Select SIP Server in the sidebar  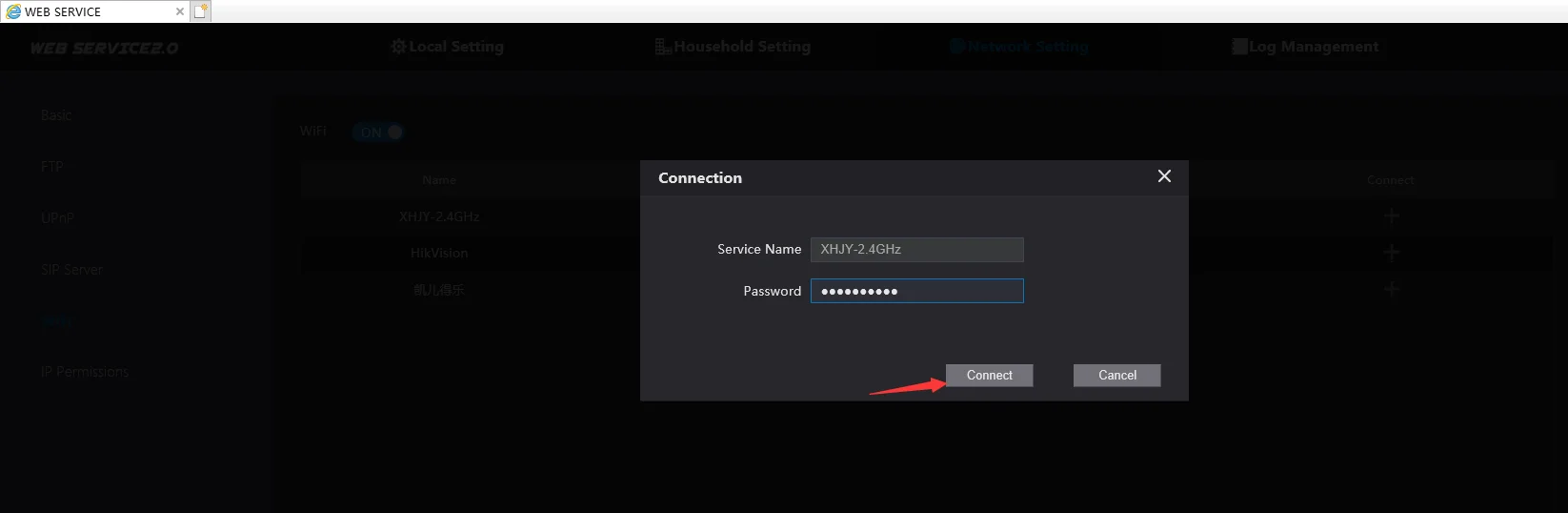tap(71, 270)
